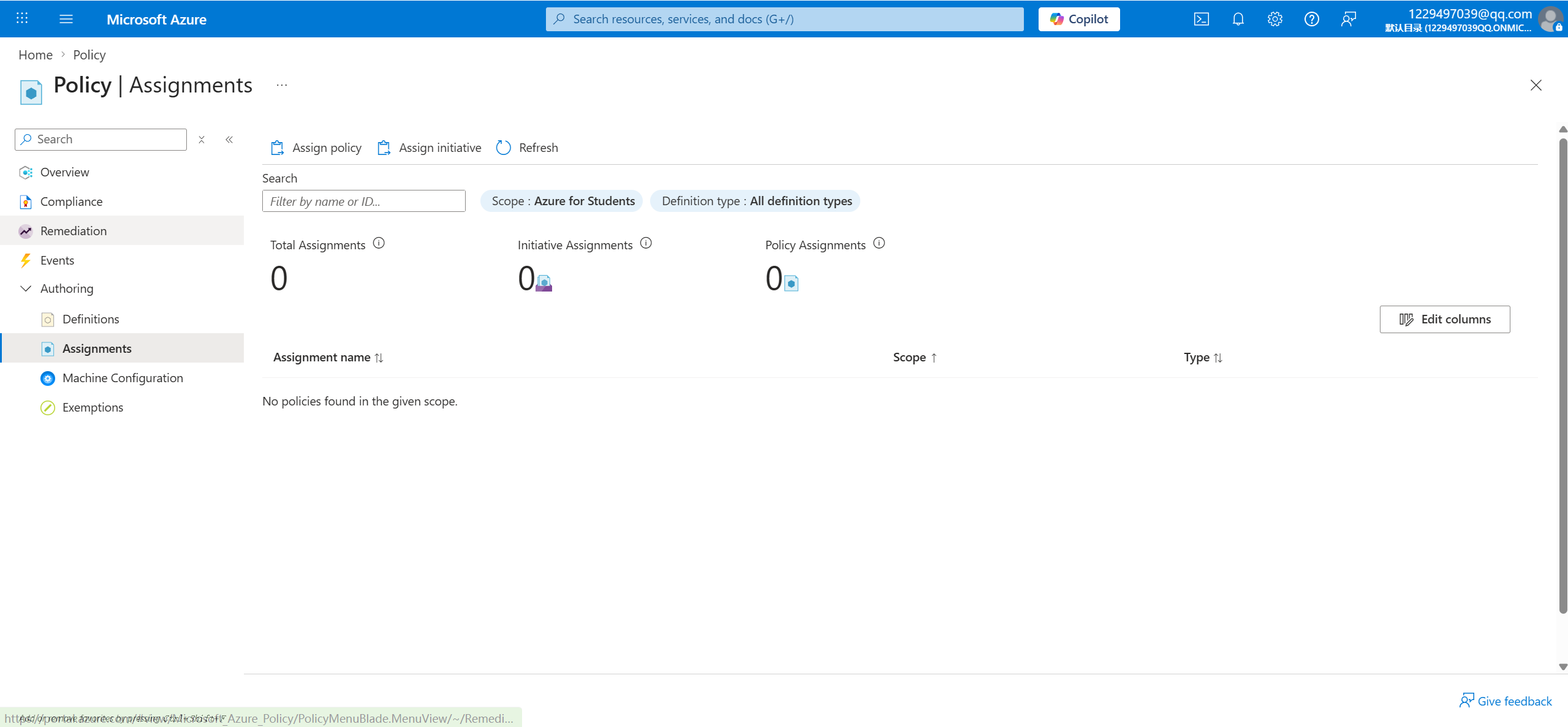The width and height of the screenshot is (1568, 727).
Task: Open the portal hamburger menu
Action: coord(66,19)
